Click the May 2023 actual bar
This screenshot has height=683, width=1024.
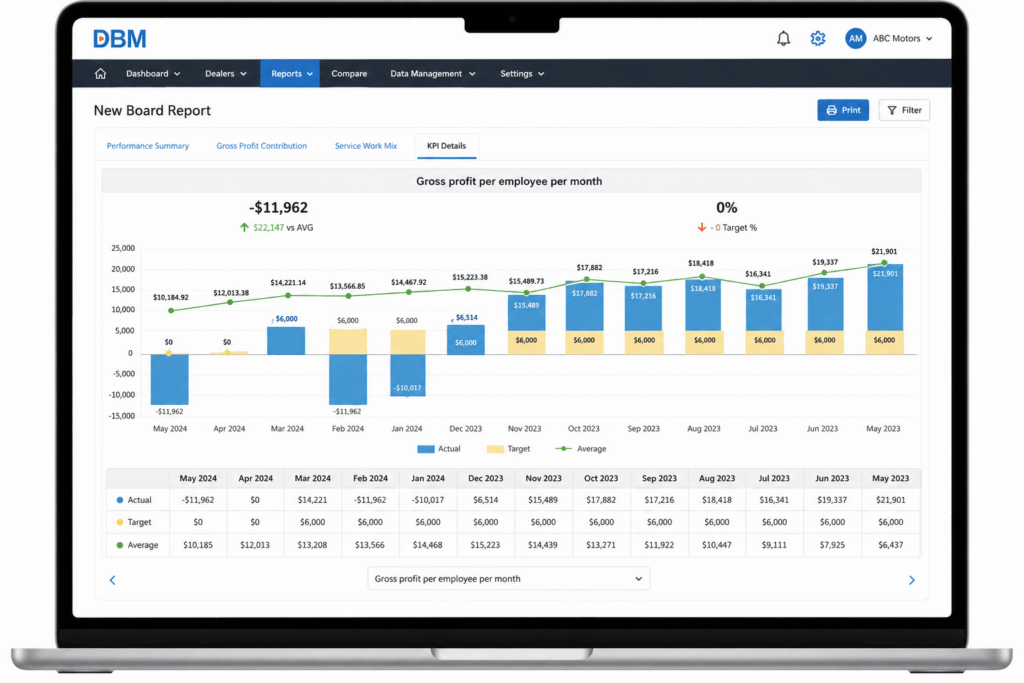(885, 298)
